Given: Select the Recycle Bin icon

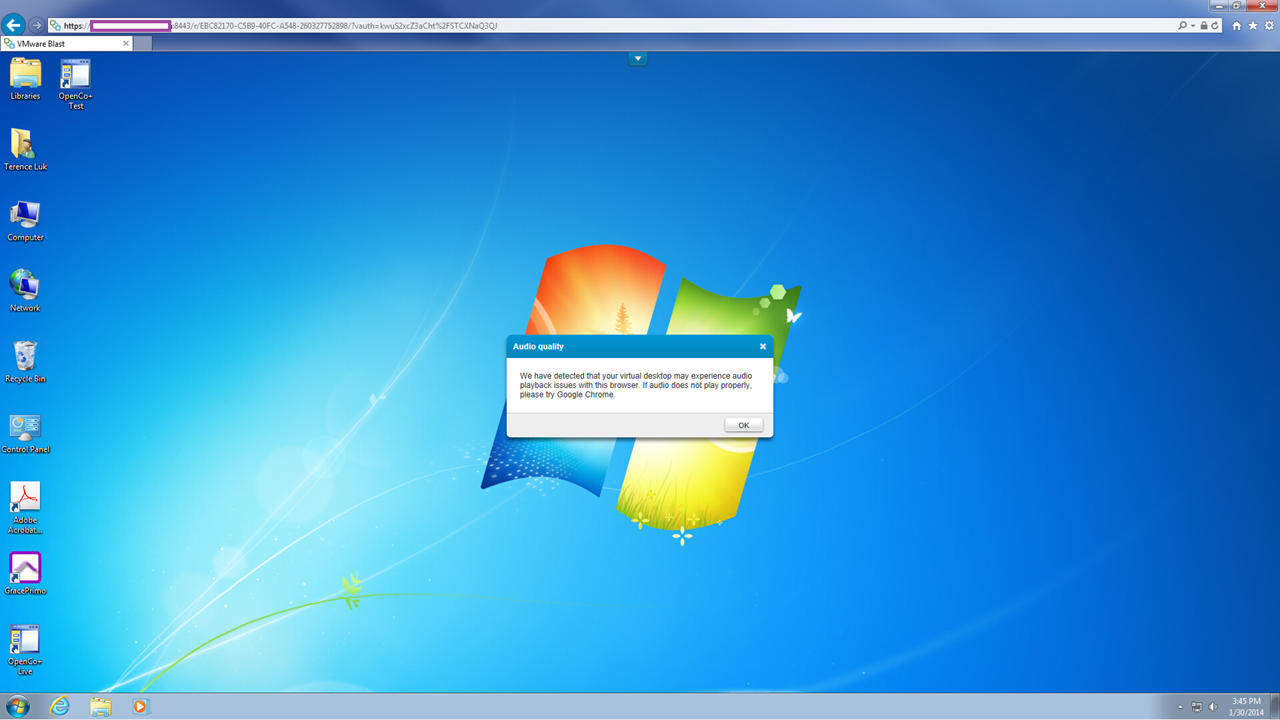Looking at the screenshot, I should pos(25,362).
